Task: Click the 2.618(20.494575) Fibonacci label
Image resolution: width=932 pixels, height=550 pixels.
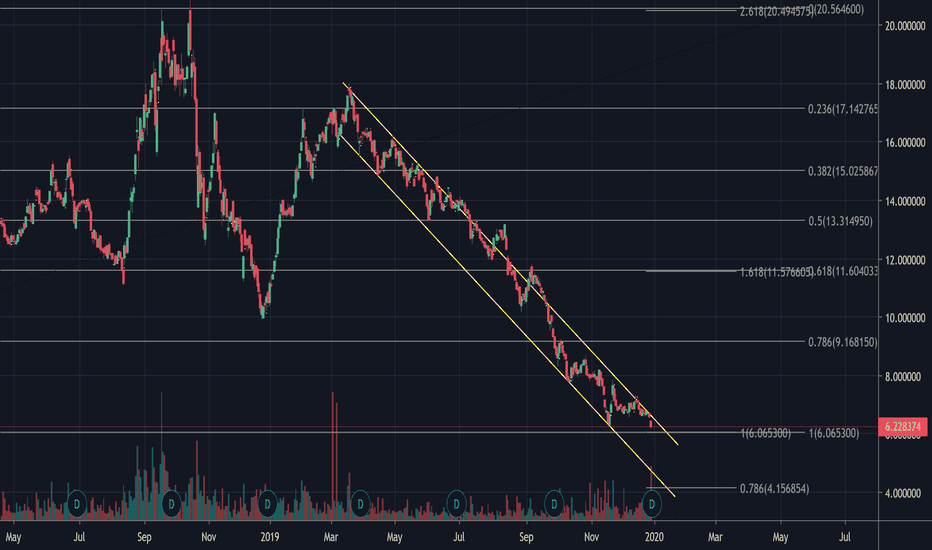Action: tap(775, 11)
